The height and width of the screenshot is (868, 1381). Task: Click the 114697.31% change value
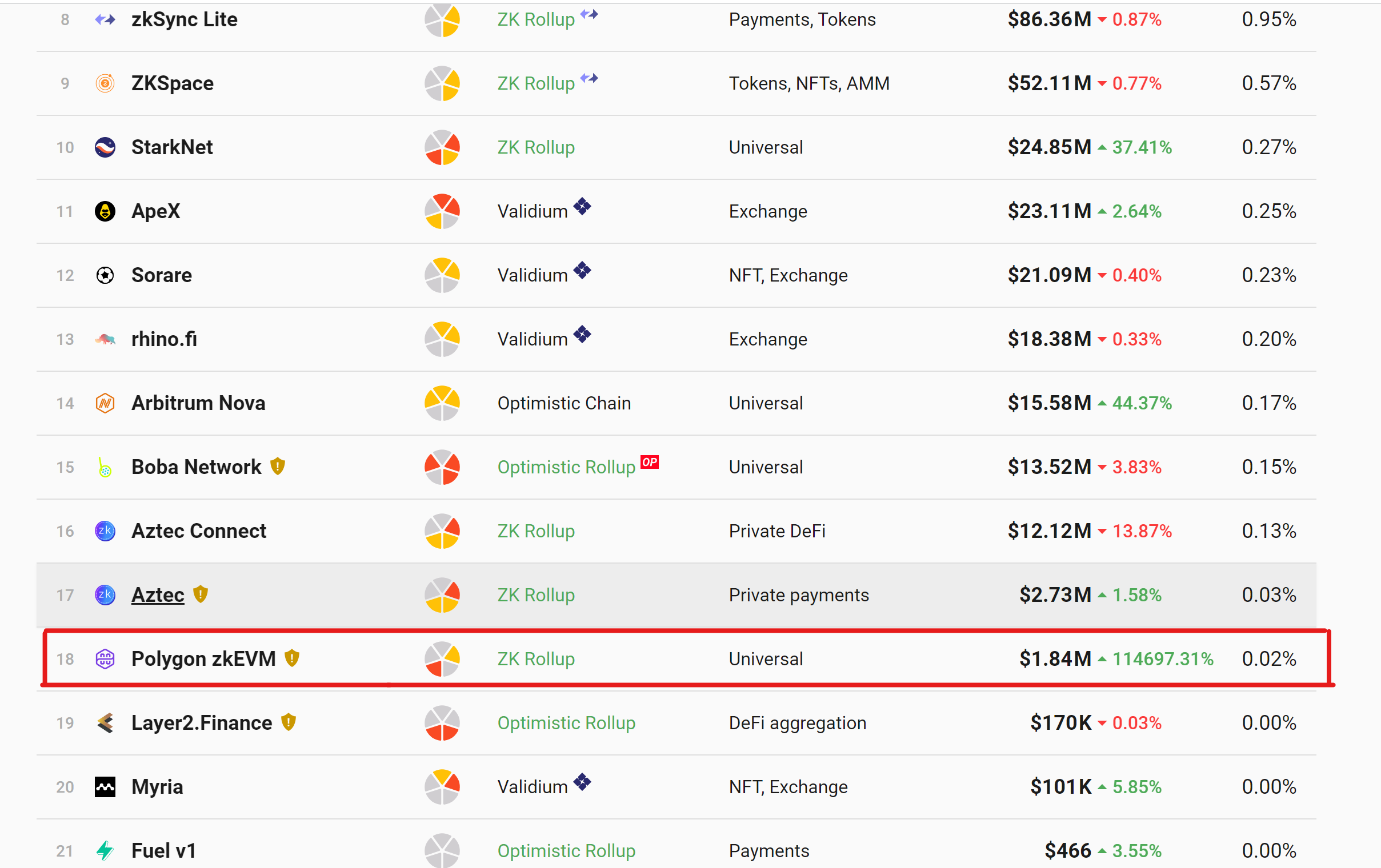1163,660
